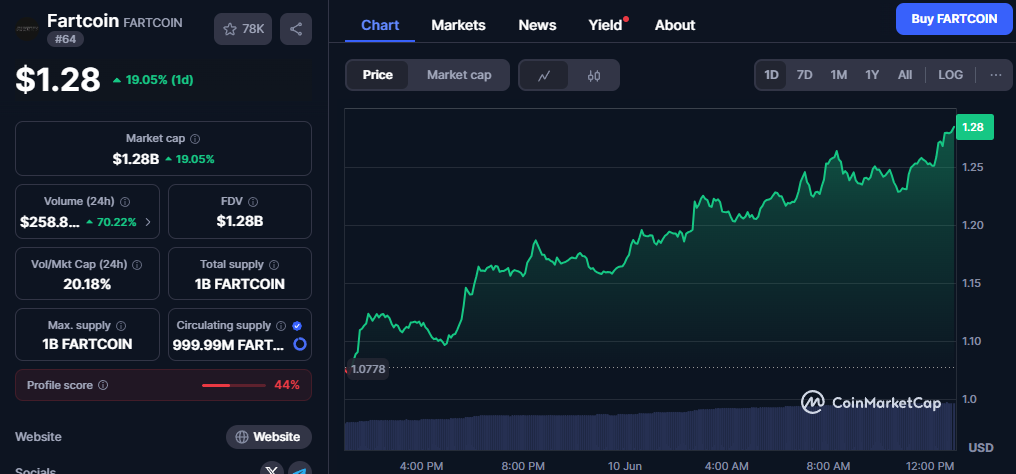Select the 1Y time range
Image resolution: width=1016 pixels, height=474 pixels.
point(872,75)
